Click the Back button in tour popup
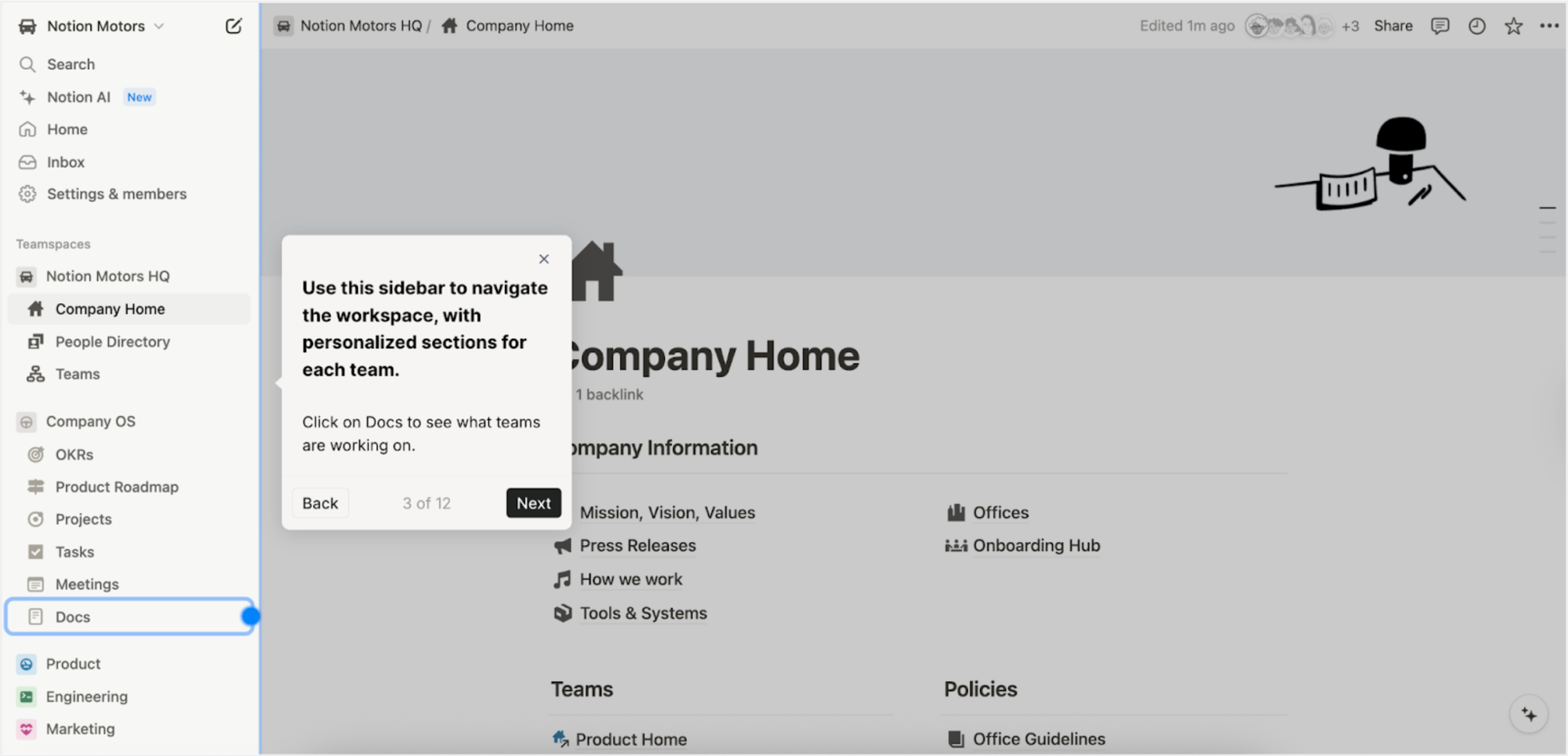Image resolution: width=1568 pixels, height=756 pixels. (x=320, y=503)
